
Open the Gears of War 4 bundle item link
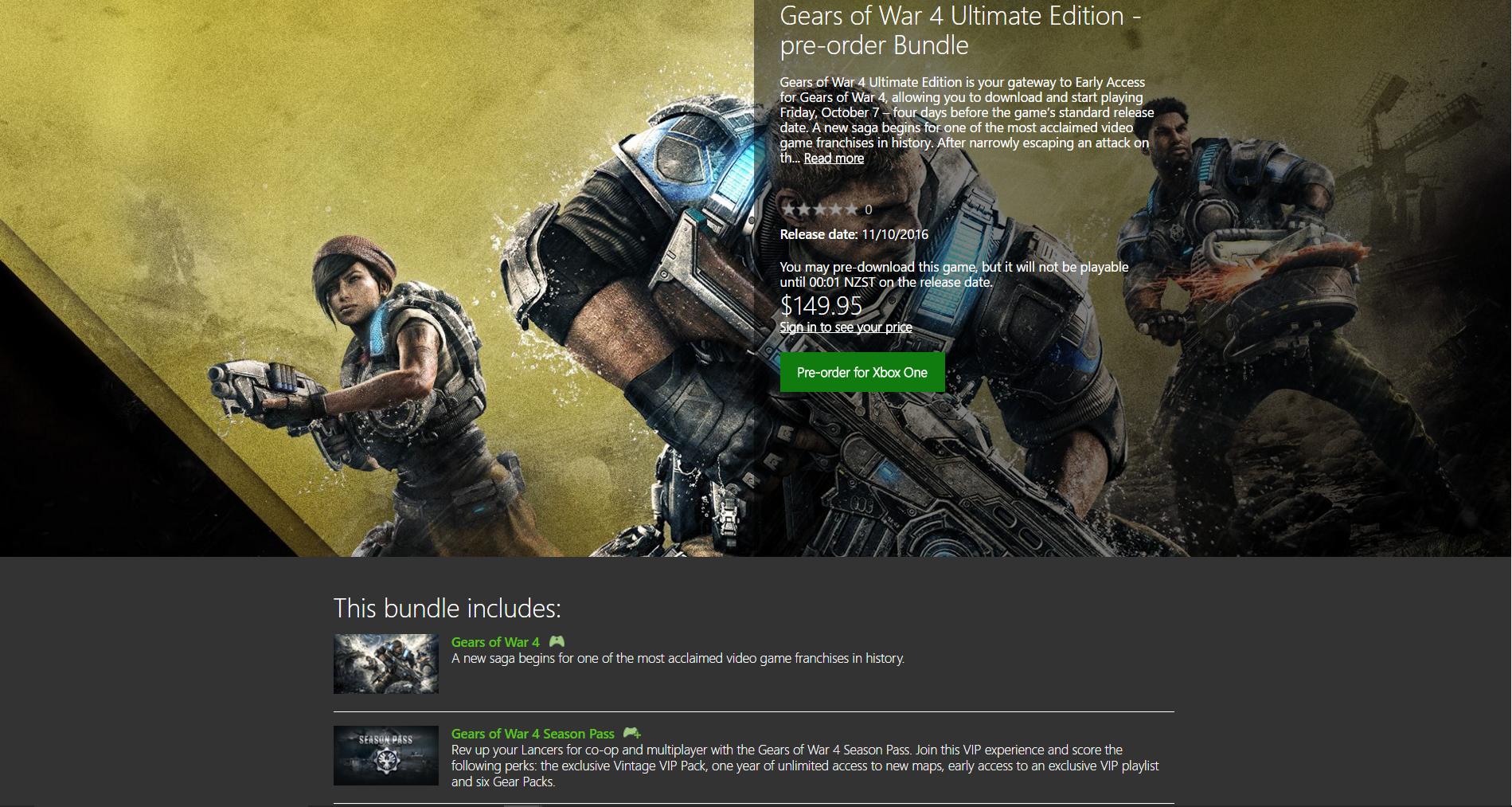[x=495, y=642]
